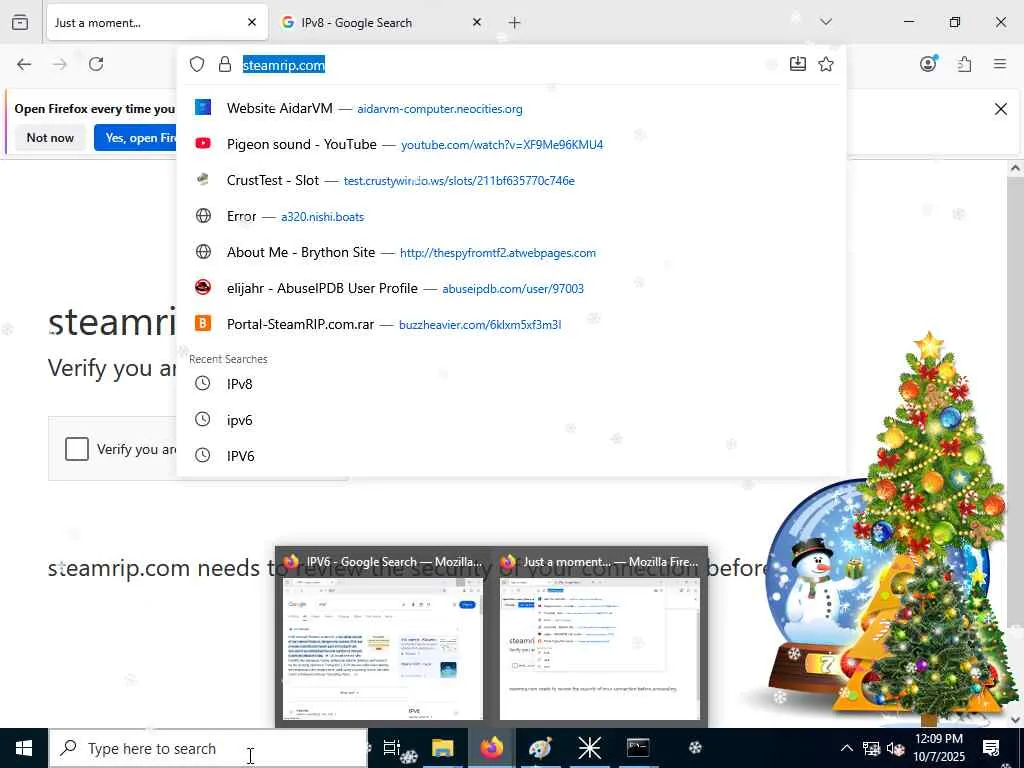Click the Firefox taskbar icon

coord(492,748)
